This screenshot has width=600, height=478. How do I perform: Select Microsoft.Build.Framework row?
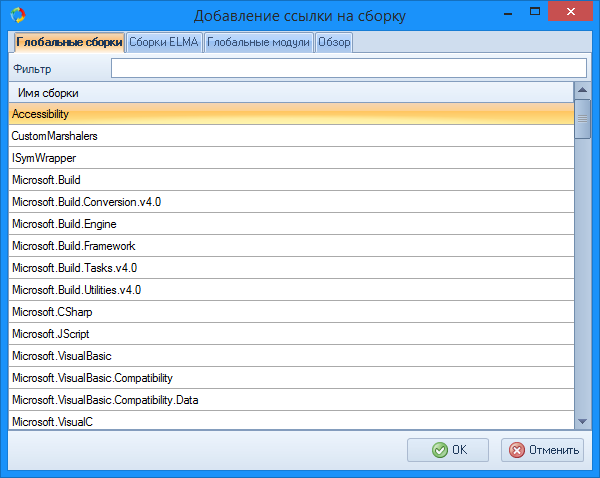tap(291, 246)
